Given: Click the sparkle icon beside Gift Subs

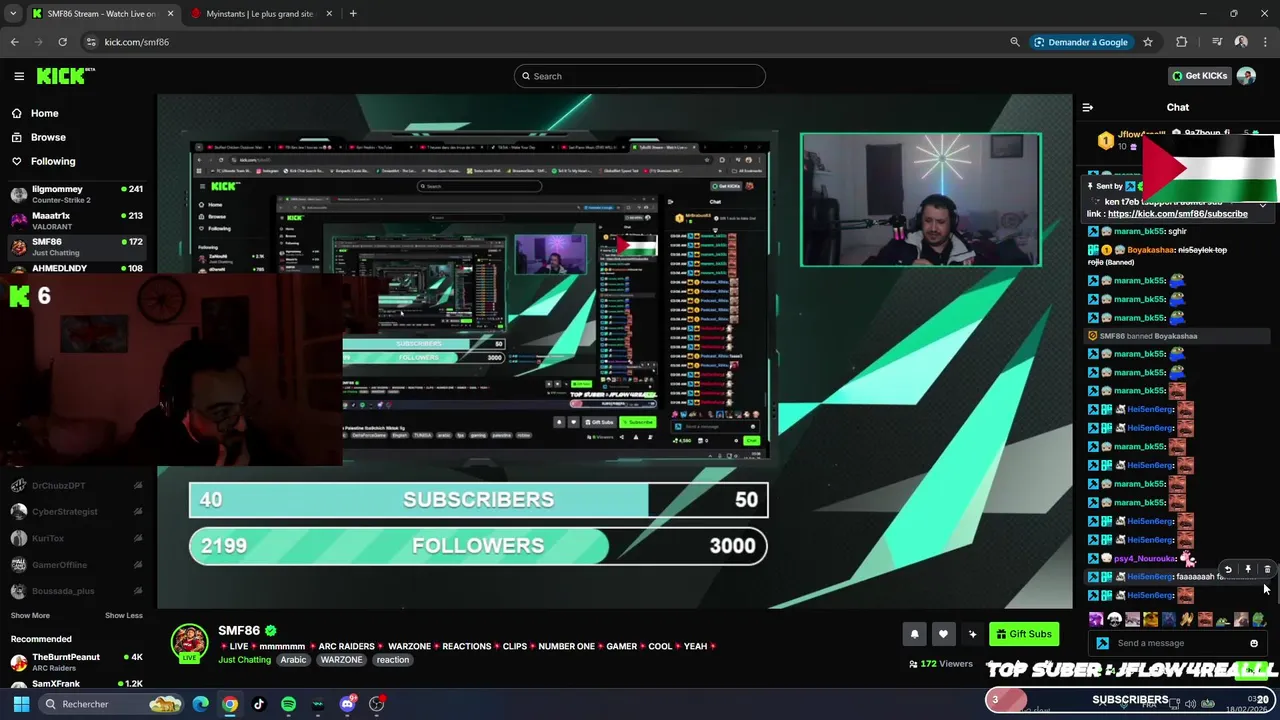Looking at the screenshot, I should click(972, 634).
